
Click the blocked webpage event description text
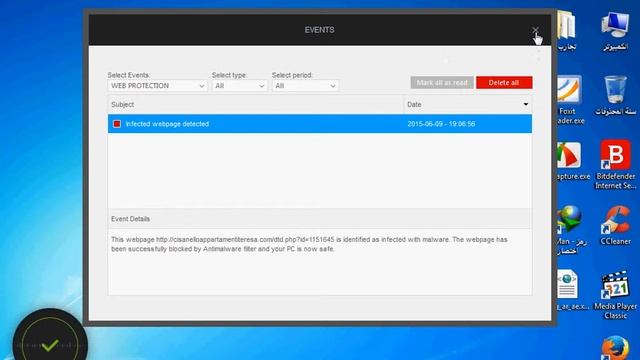309,244
